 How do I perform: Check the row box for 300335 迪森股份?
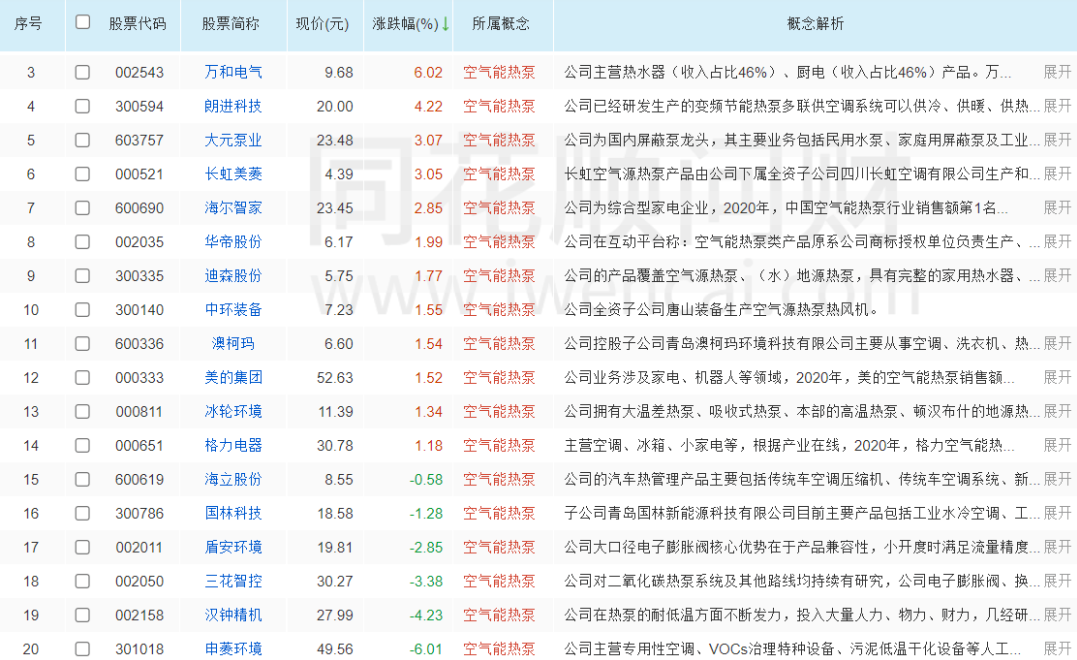(82, 275)
